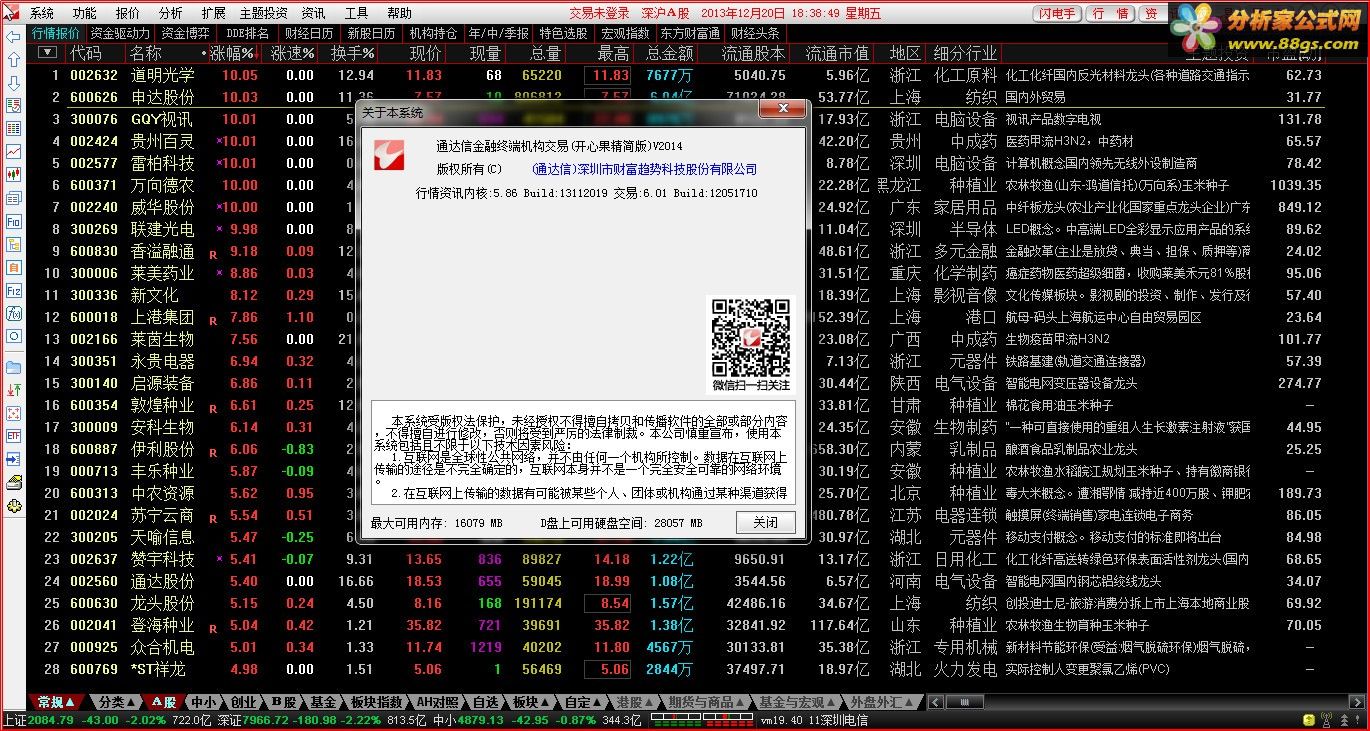
Task: Open the quote table grid icon
Action: (x=13, y=129)
